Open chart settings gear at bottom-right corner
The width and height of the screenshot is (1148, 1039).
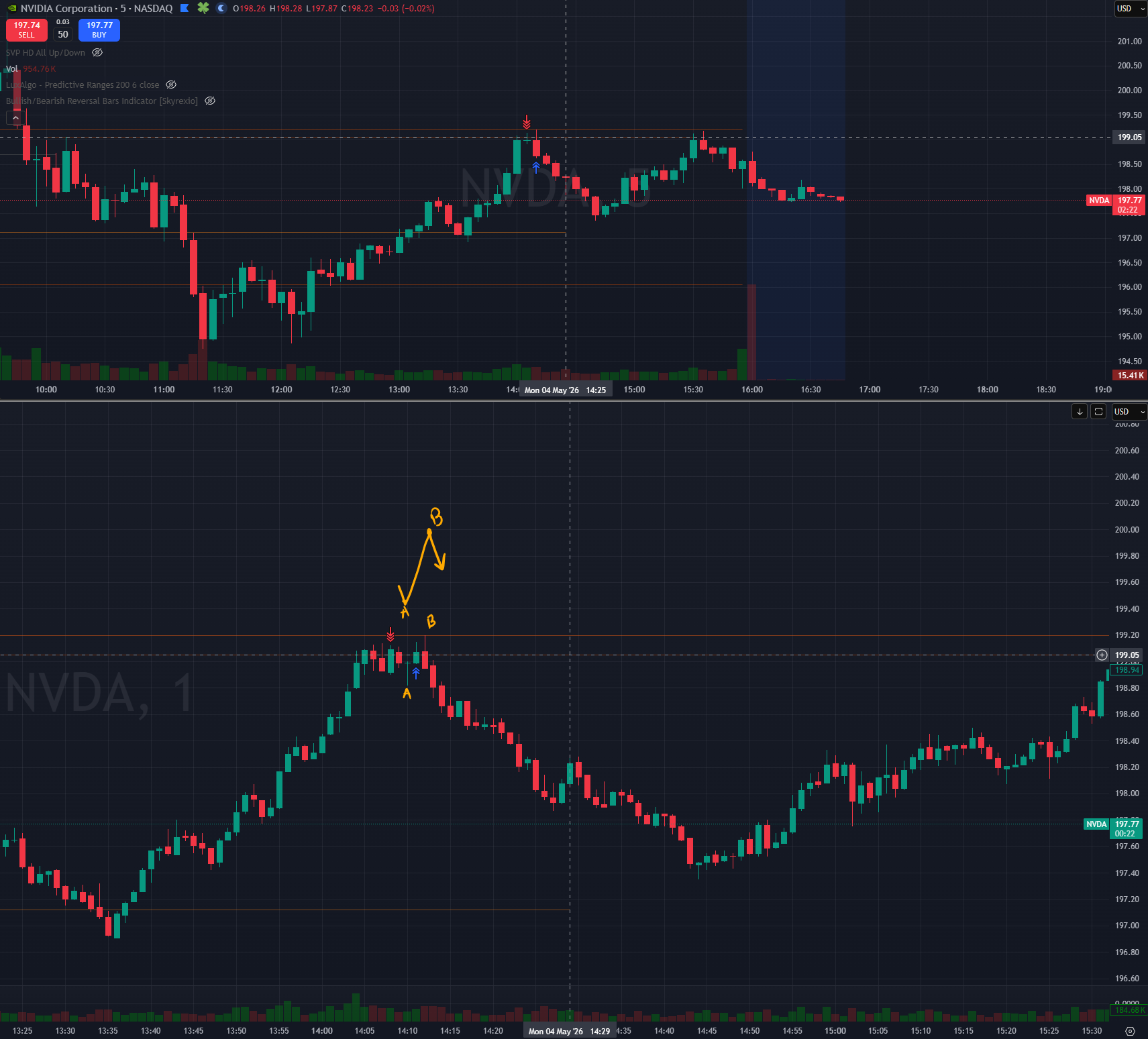[1130, 1031]
